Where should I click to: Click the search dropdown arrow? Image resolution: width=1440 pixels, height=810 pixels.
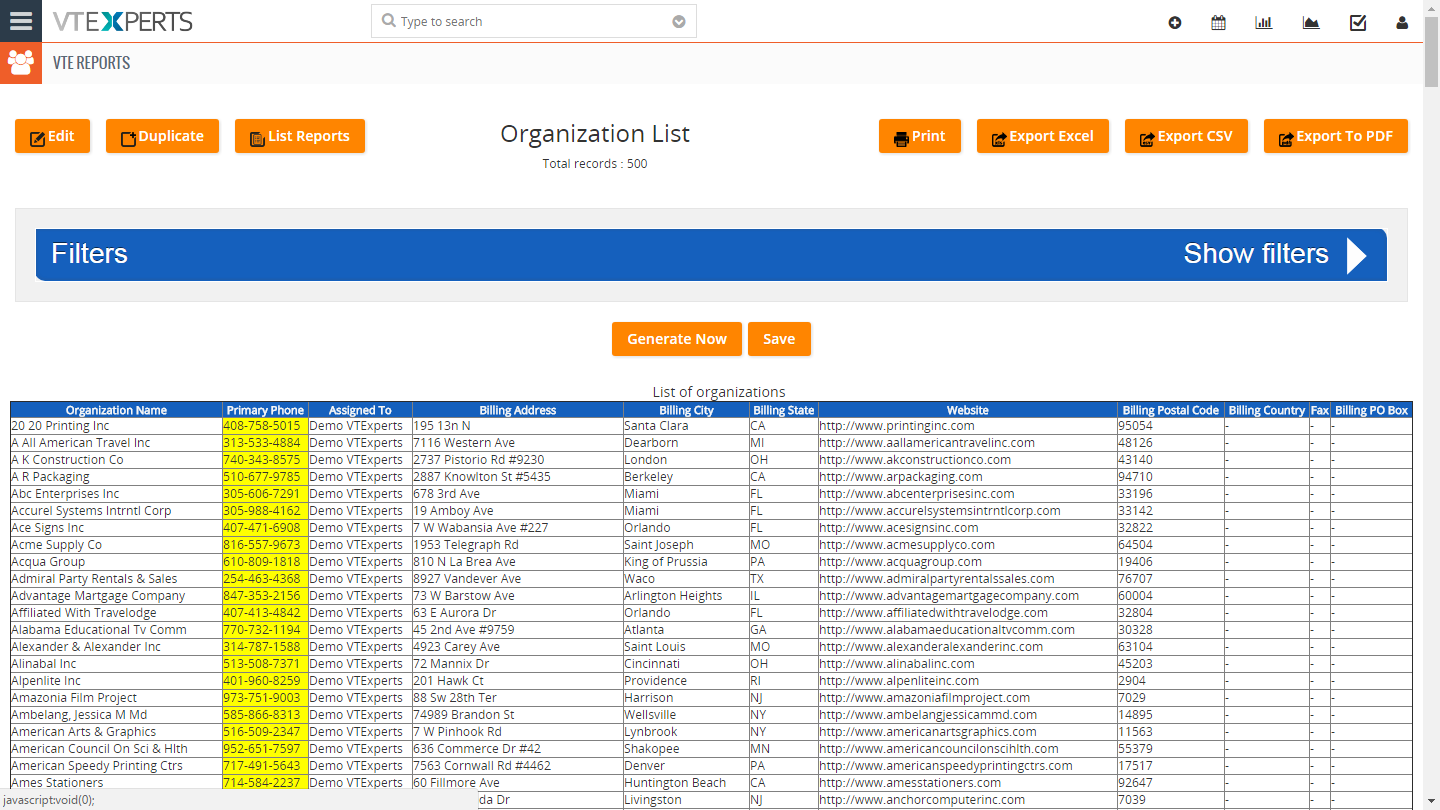coord(679,21)
